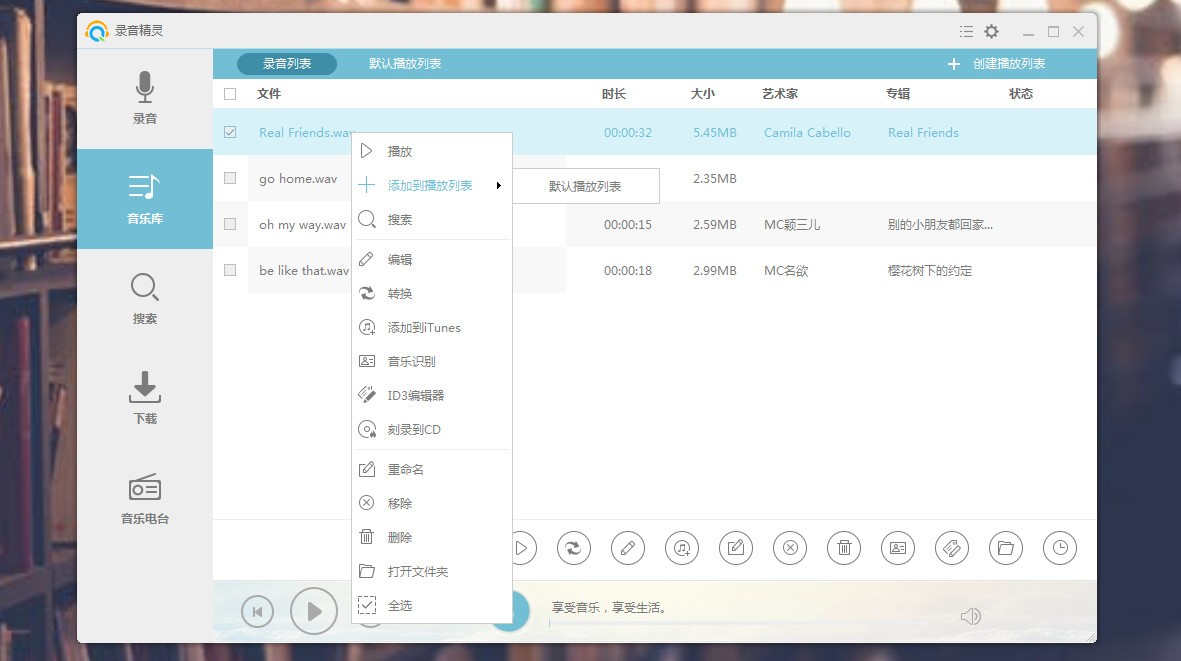This screenshot has height=661, width=1181.
Task: Choose ID3编辑器 in the context menu
Action: click(432, 395)
